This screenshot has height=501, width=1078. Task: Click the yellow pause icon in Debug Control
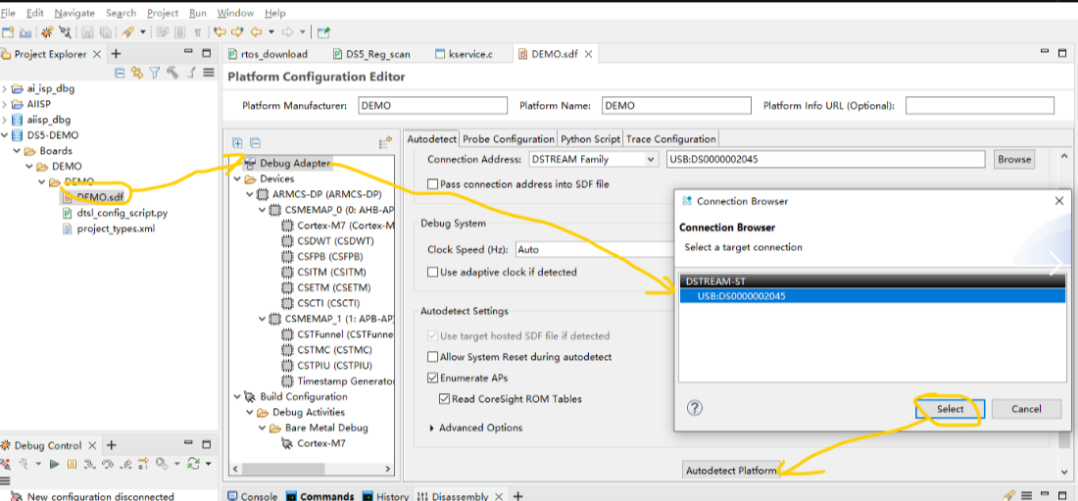[x=72, y=464]
